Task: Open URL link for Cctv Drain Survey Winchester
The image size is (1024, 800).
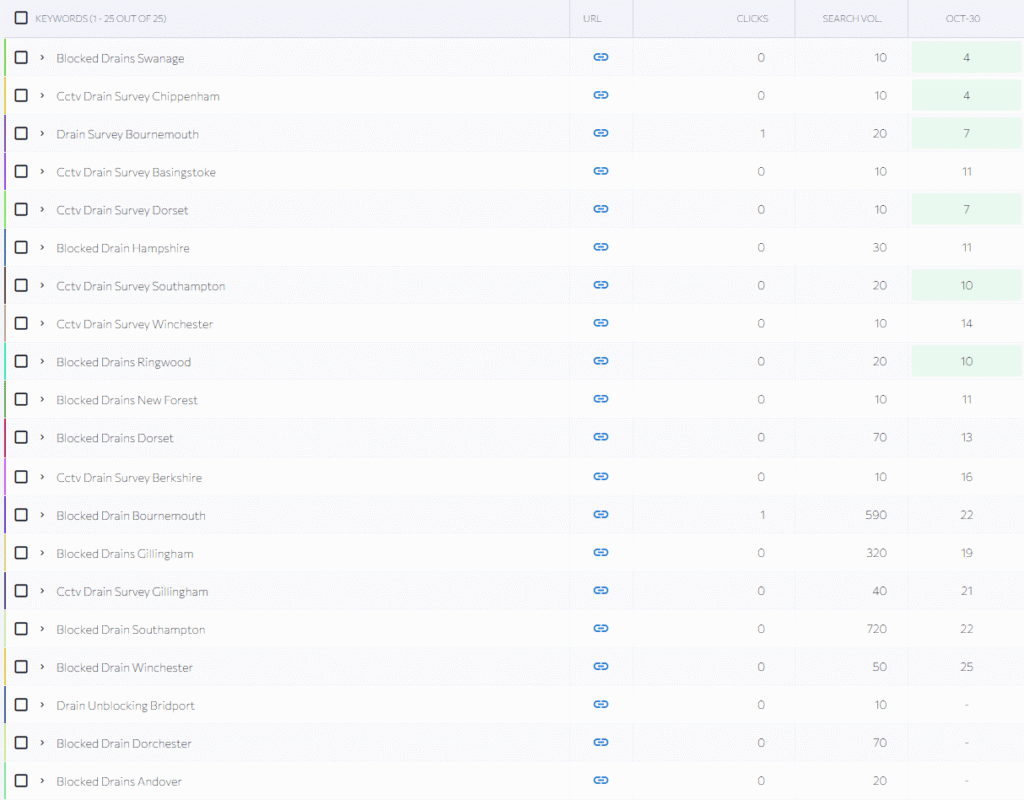Action: 601,323
